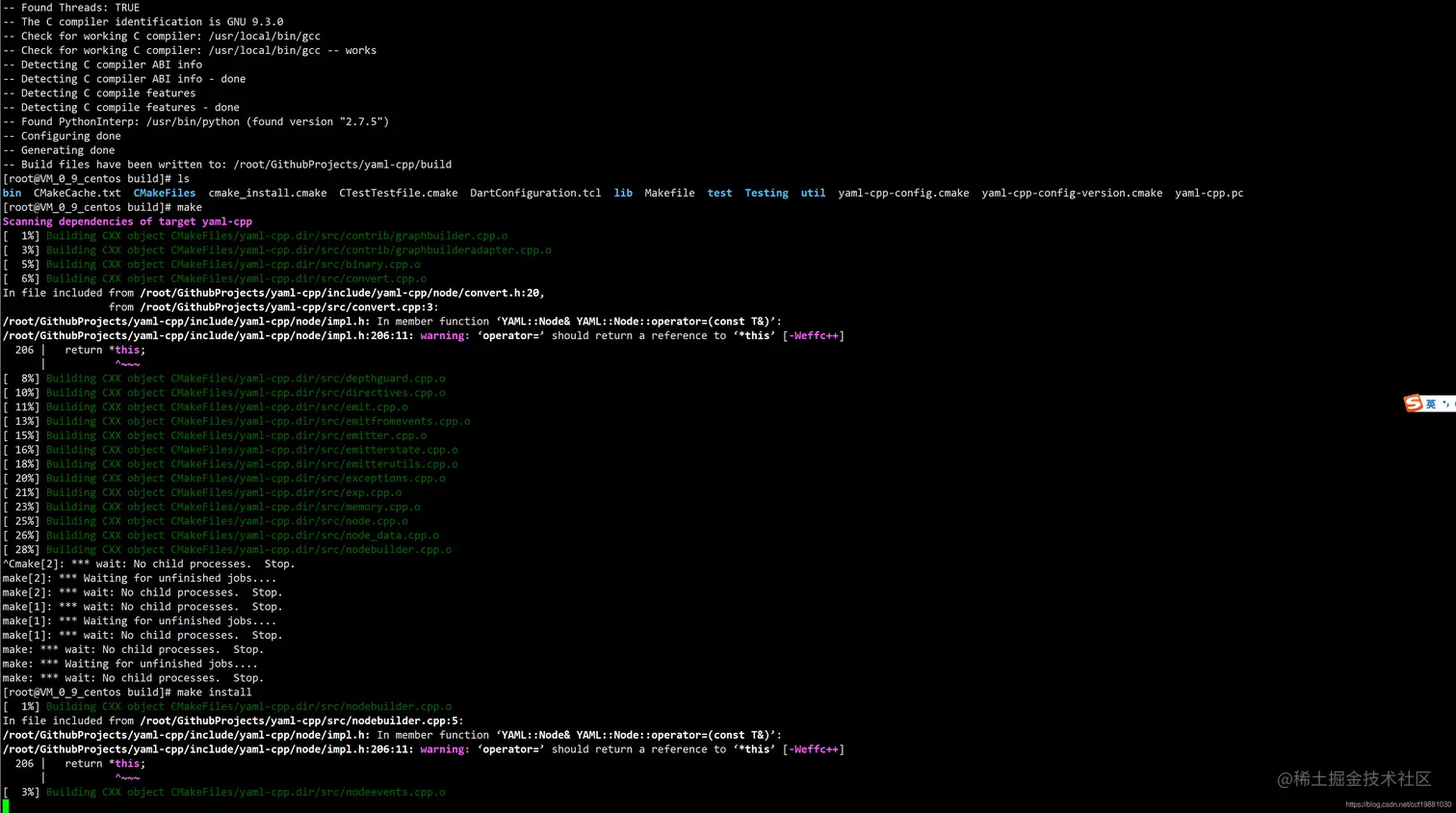
Task: Click the 8% depthguard.cpp.o build line
Action: (x=224, y=379)
